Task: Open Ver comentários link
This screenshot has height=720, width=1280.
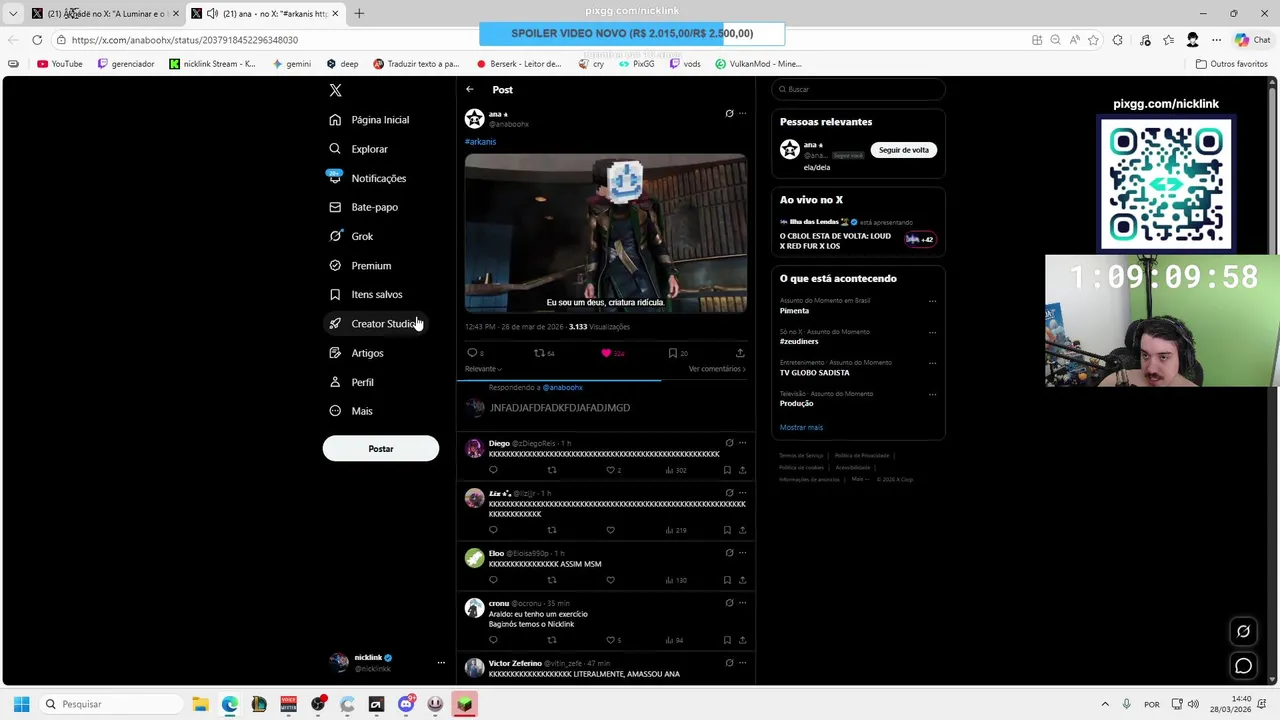Action: click(717, 369)
